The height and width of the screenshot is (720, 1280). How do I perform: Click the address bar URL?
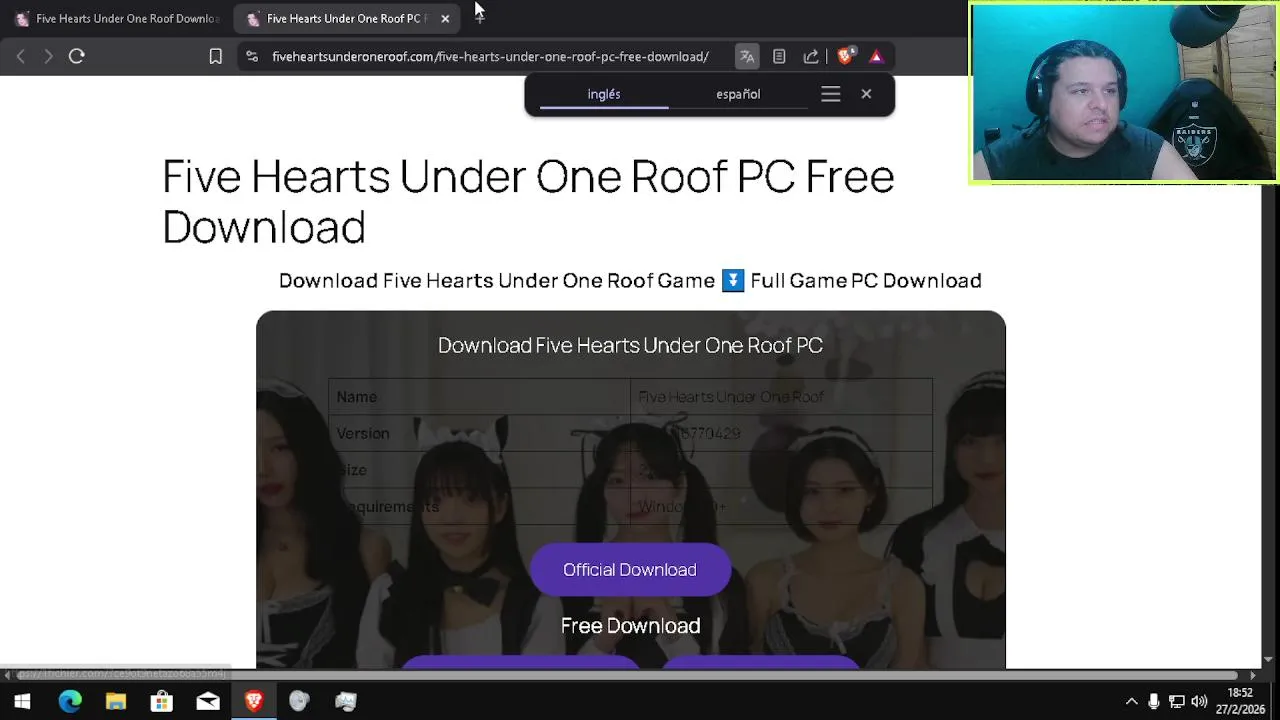point(490,56)
